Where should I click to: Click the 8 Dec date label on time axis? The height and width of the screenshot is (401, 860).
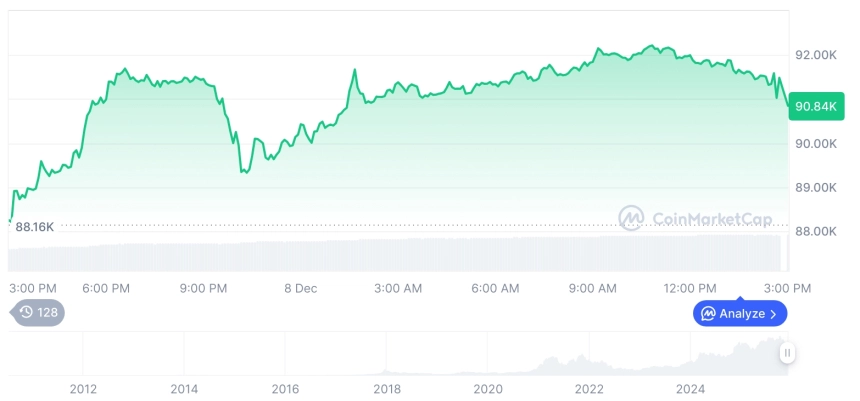pos(300,288)
